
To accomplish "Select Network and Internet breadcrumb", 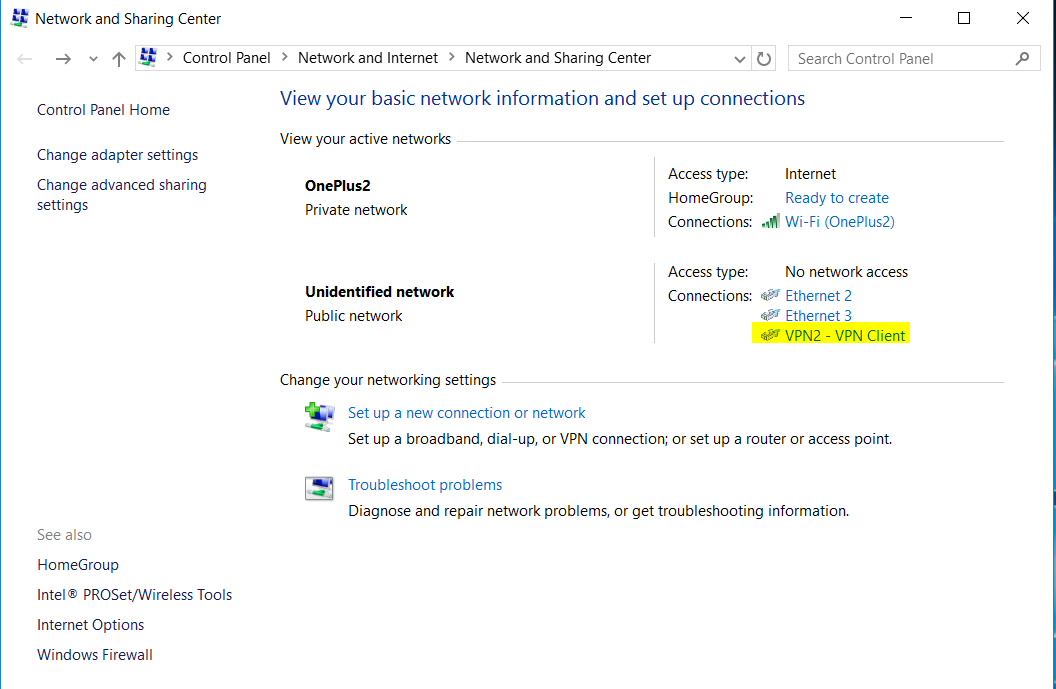I will point(368,58).
